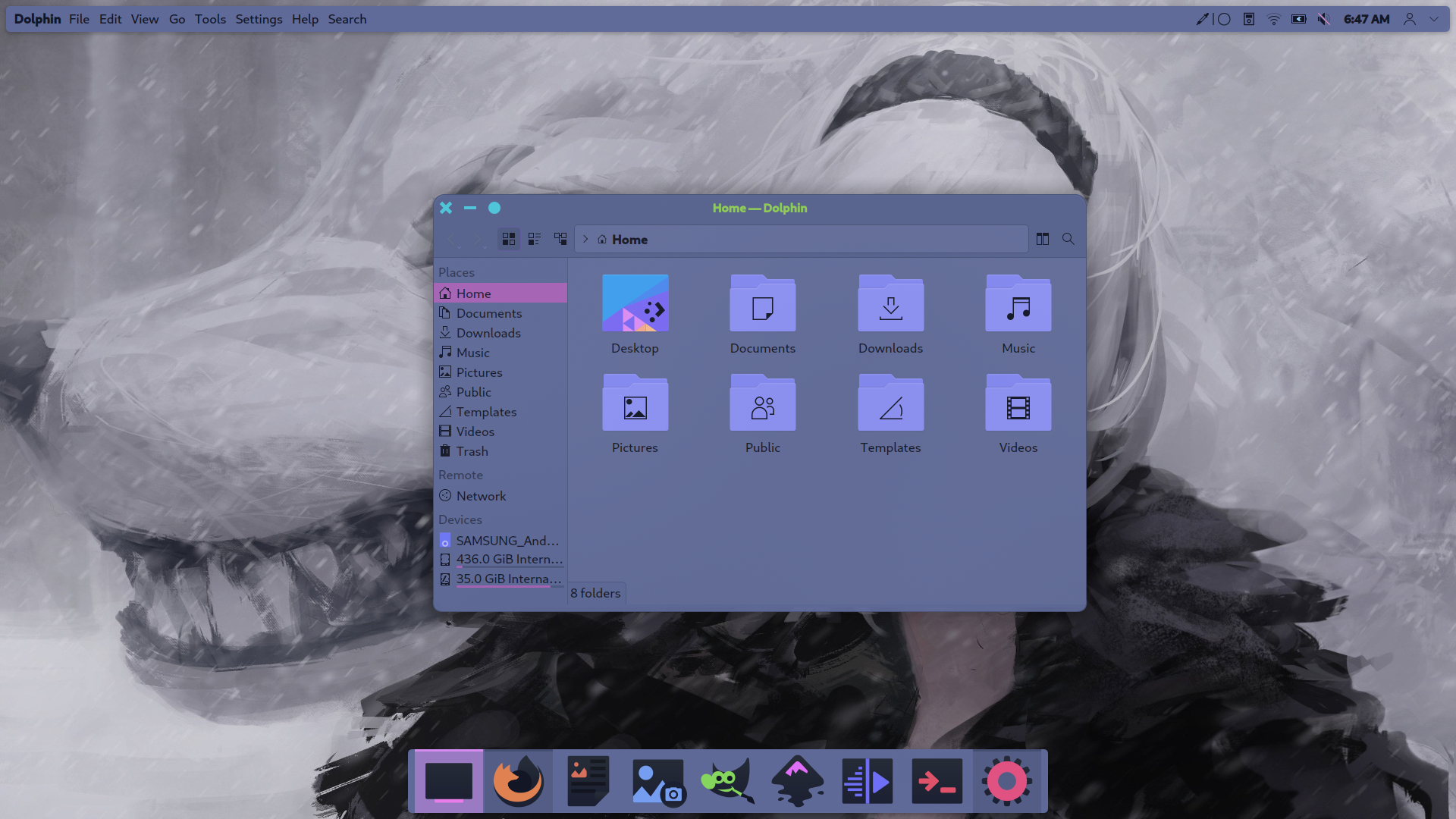Switch to Details tree view mode
The width and height of the screenshot is (1456, 819).
point(560,239)
